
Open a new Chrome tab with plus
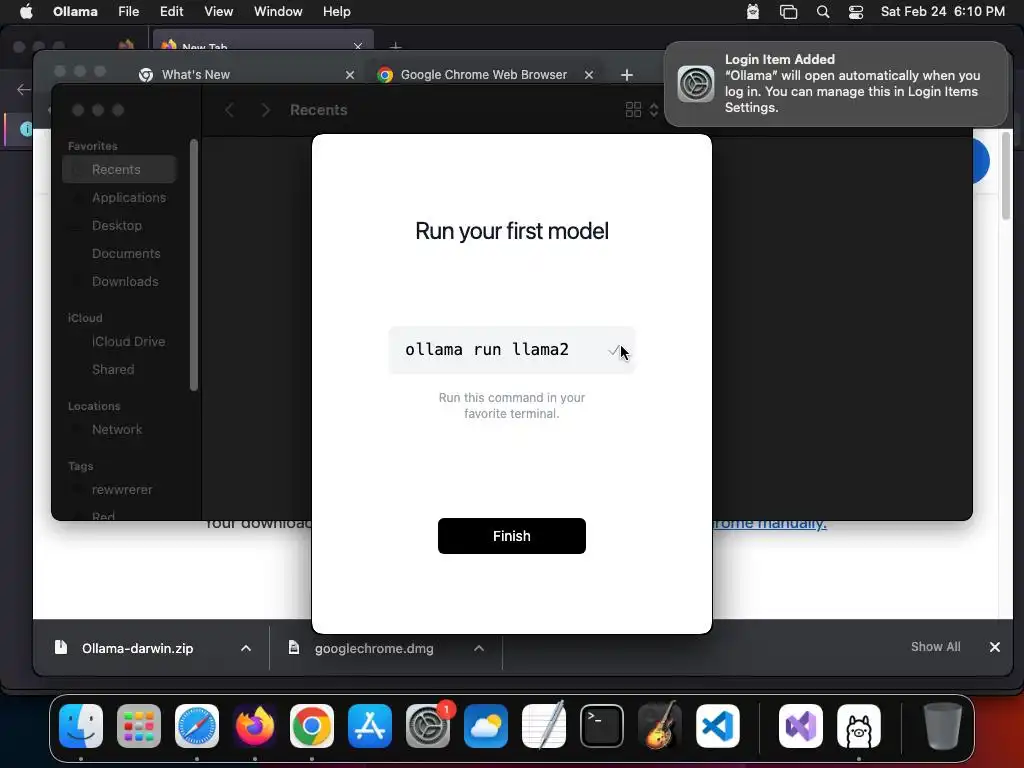(x=627, y=75)
